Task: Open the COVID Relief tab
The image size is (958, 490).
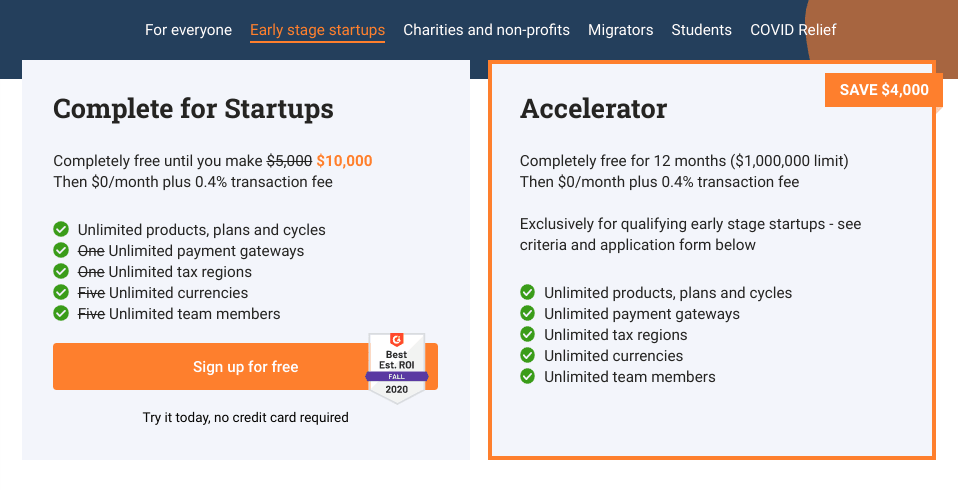Action: pos(793,30)
